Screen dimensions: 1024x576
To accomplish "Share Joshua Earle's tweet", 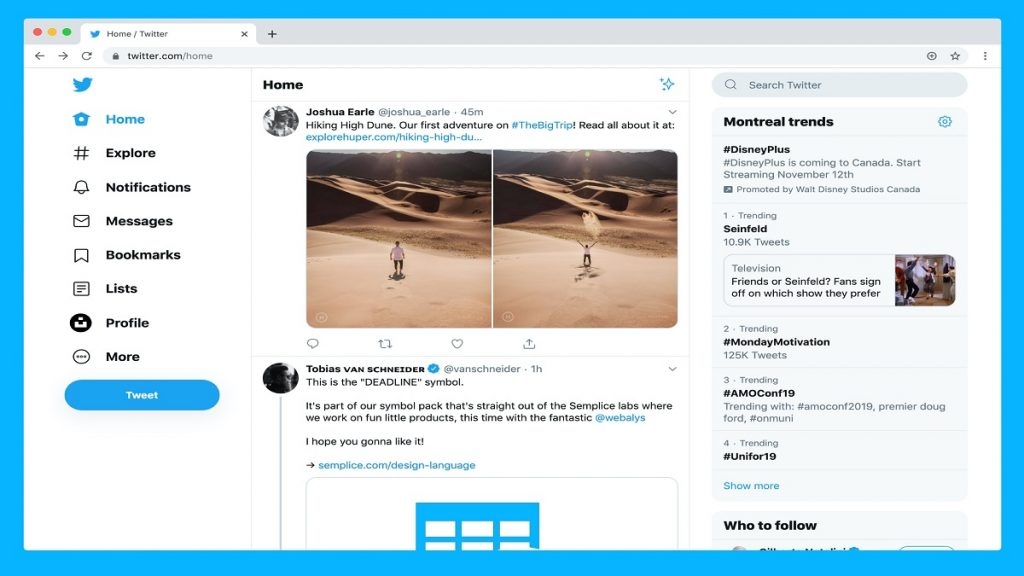I will coord(530,344).
